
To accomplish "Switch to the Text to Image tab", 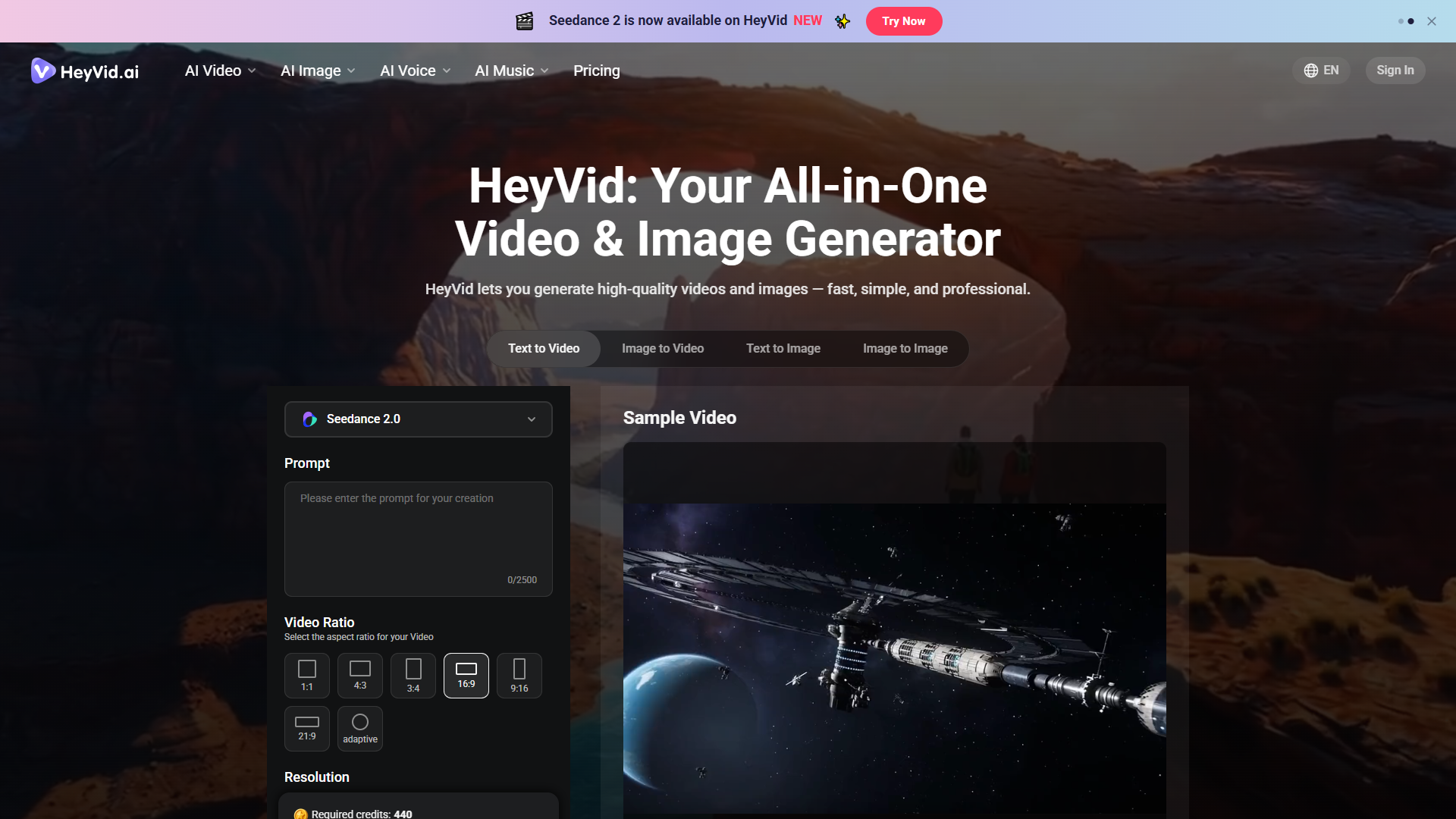I will click(x=783, y=349).
